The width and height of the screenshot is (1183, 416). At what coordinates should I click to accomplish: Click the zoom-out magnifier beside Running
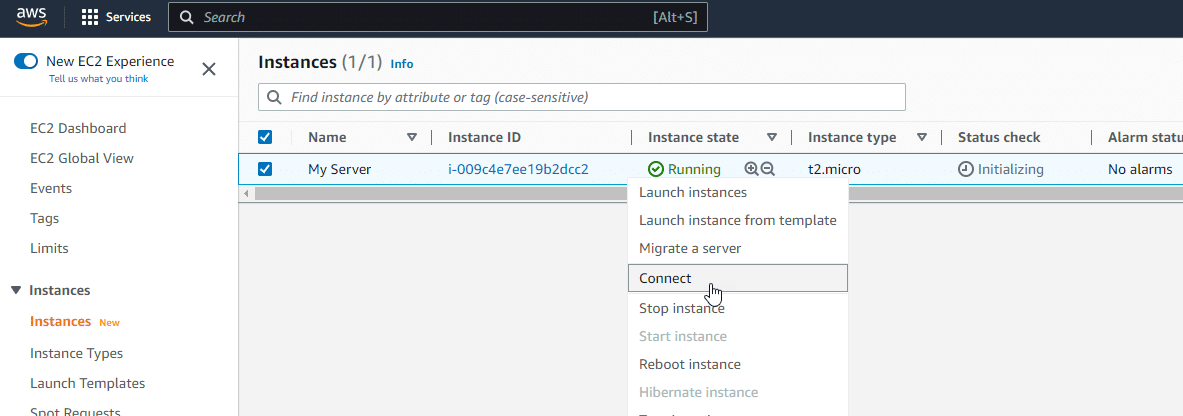767,169
